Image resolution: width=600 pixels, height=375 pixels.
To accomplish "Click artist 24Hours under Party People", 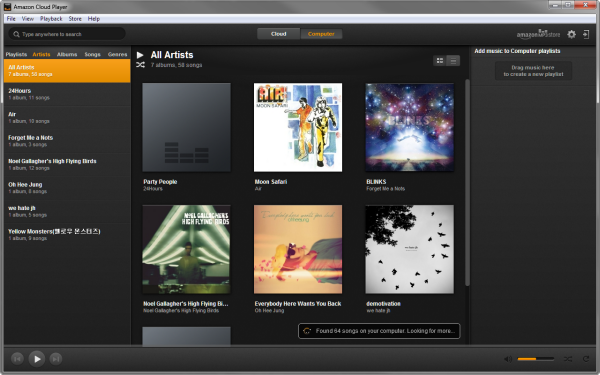I will [x=153, y=189].
